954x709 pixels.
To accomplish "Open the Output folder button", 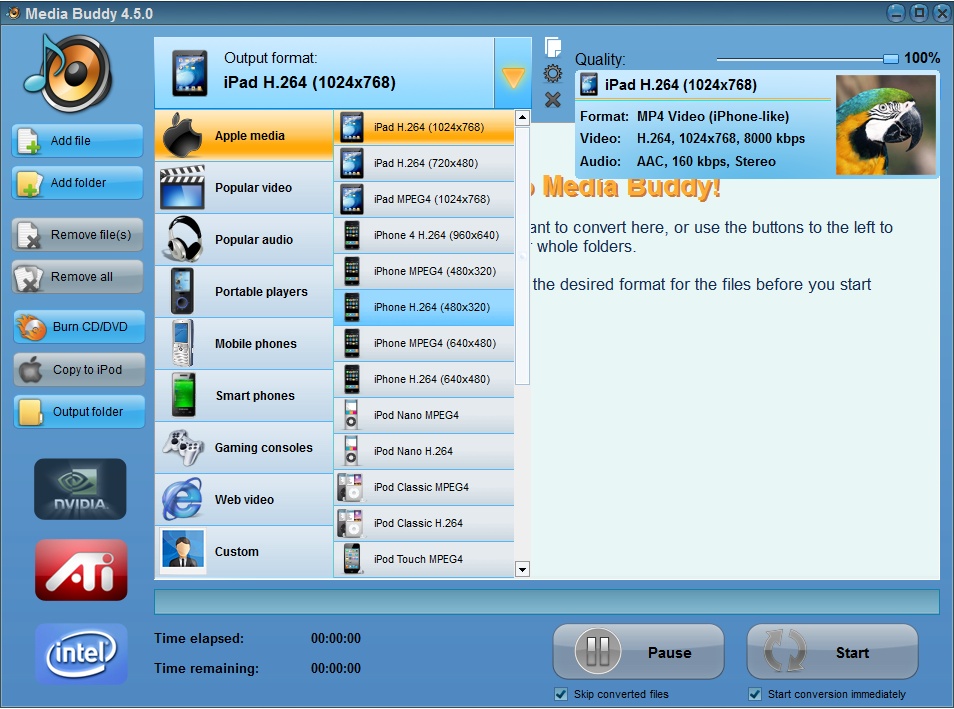I will click(79, 411).
